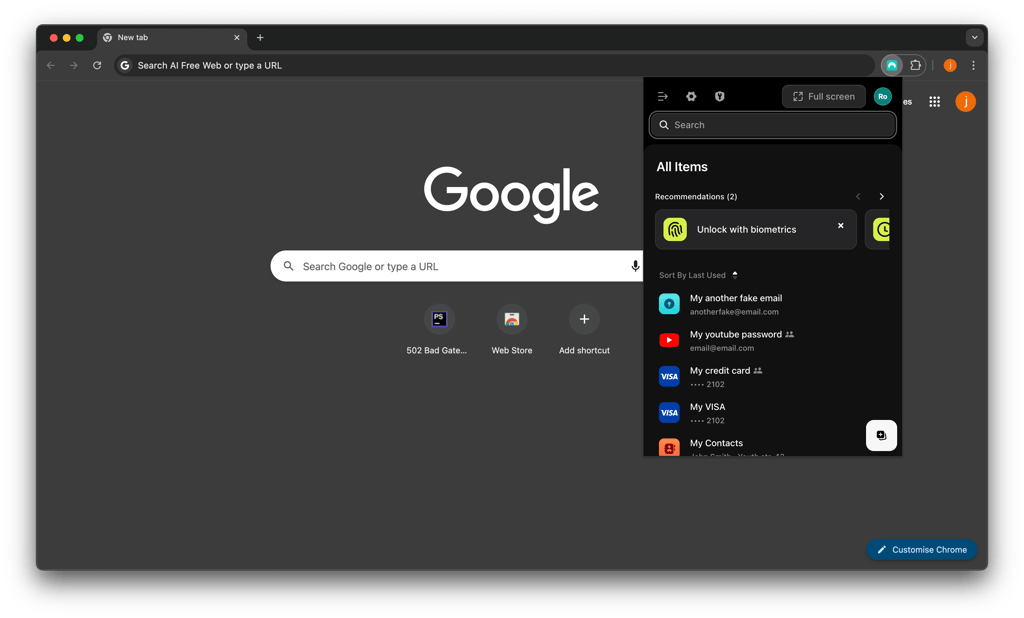Click the address bar
This screenshot has height=618, width=1024.
point(494,65)
